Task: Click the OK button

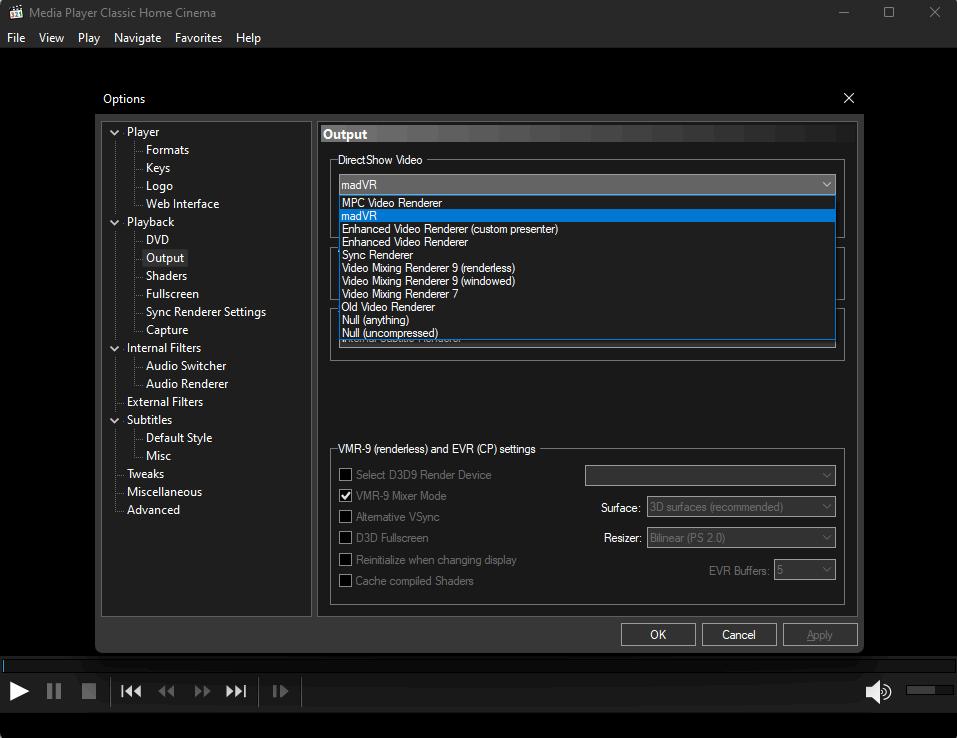Action: coord(657,635)
